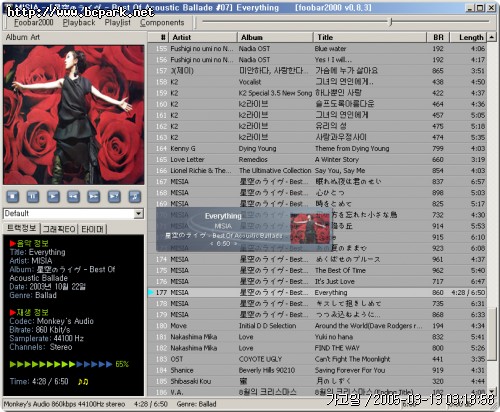
Task: Switch to the 타이머 tab
Action: pos(92,229)
